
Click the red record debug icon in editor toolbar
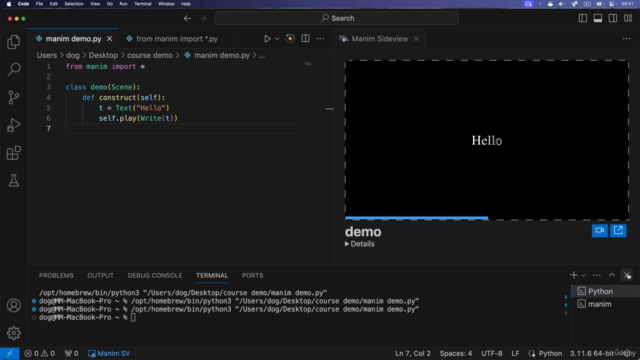point(290,39)
